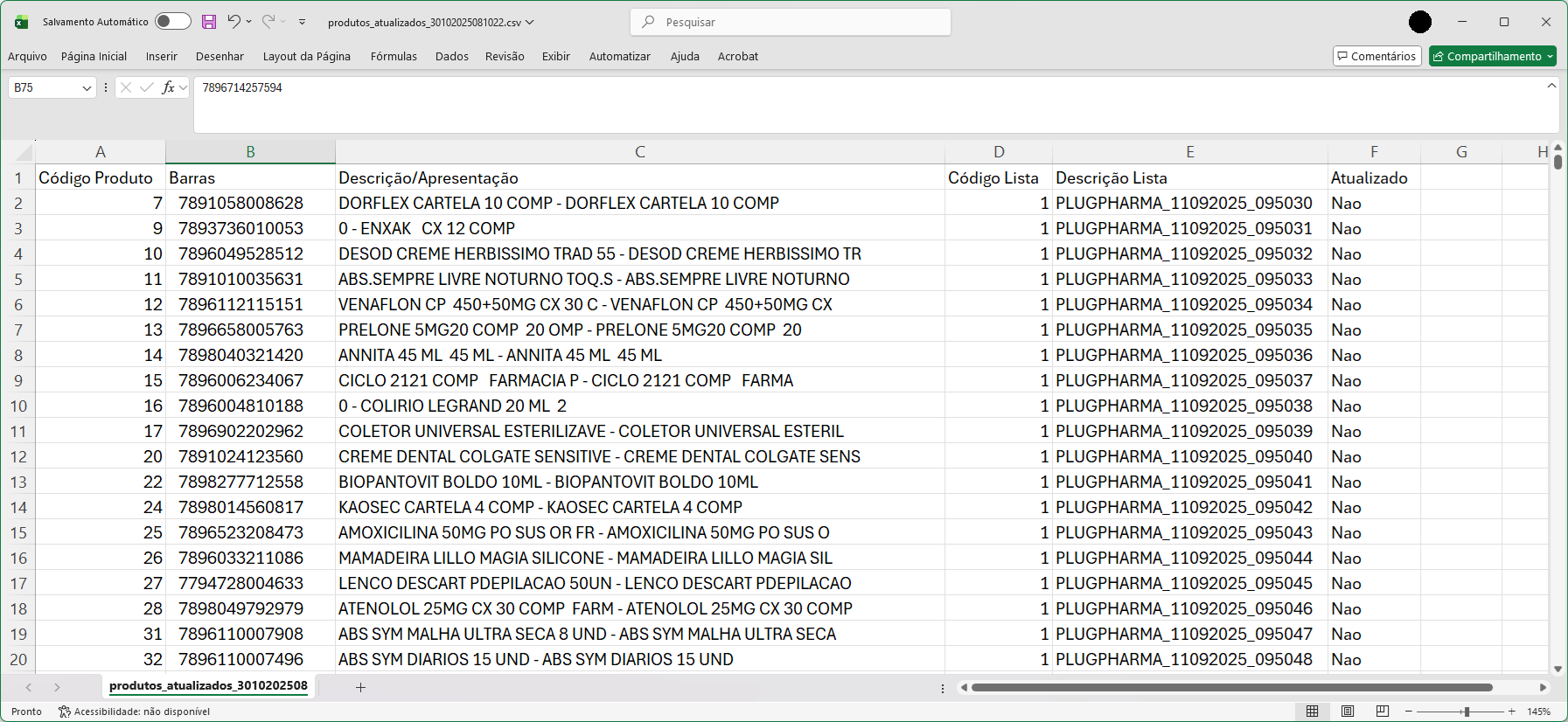Switch to Normal view icon
Screen dimensions: 1568x722
[x=1313, y=712]
